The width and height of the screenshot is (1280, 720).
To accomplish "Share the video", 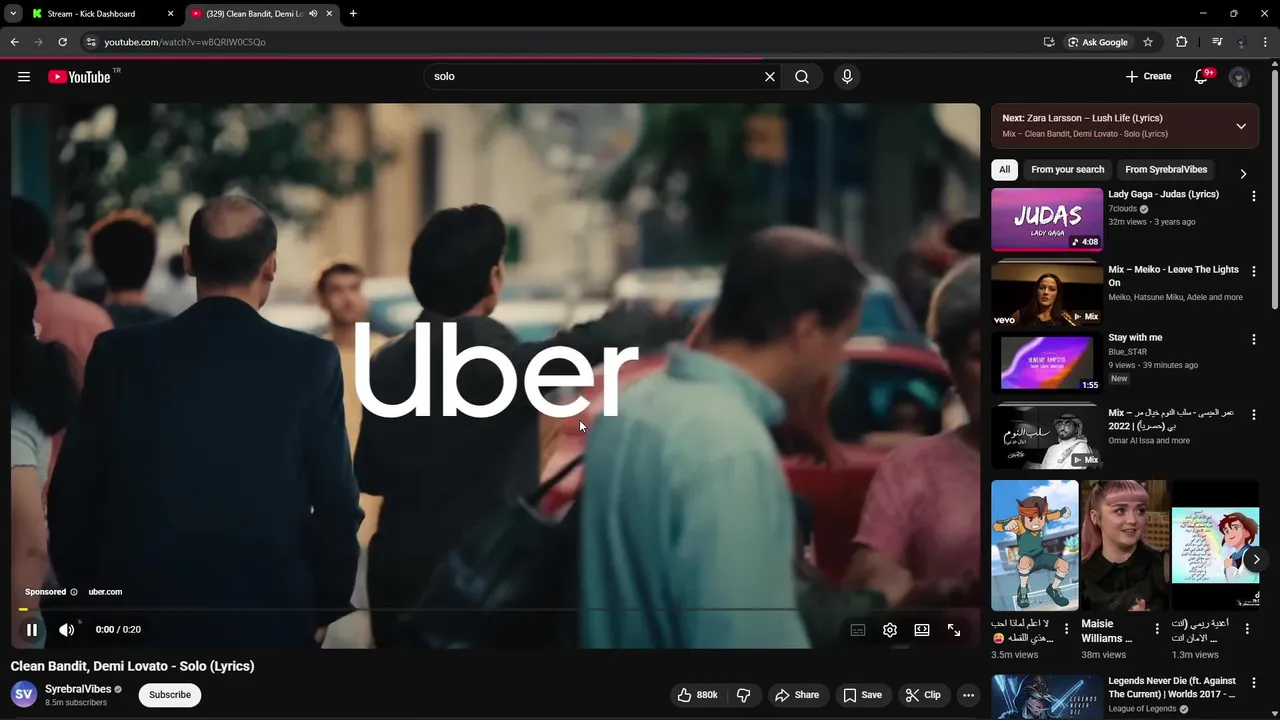I will click(797, 695).
